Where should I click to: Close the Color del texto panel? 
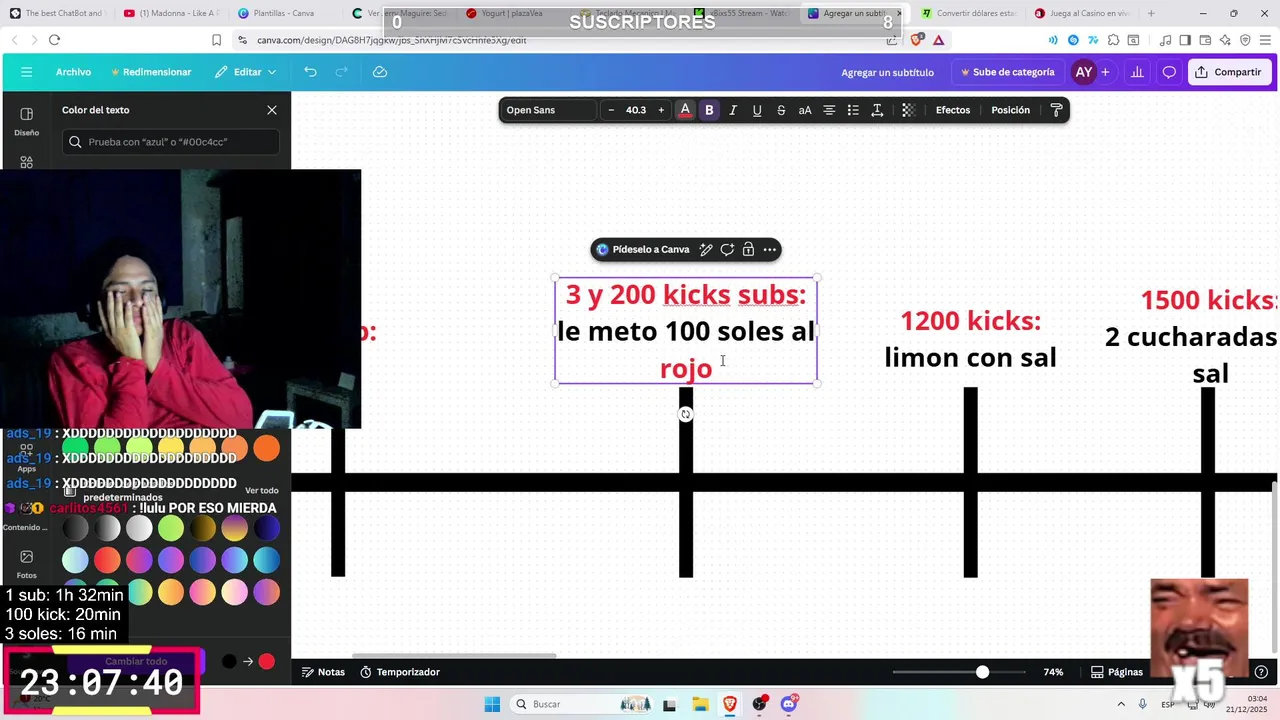[x=272, y=110]
